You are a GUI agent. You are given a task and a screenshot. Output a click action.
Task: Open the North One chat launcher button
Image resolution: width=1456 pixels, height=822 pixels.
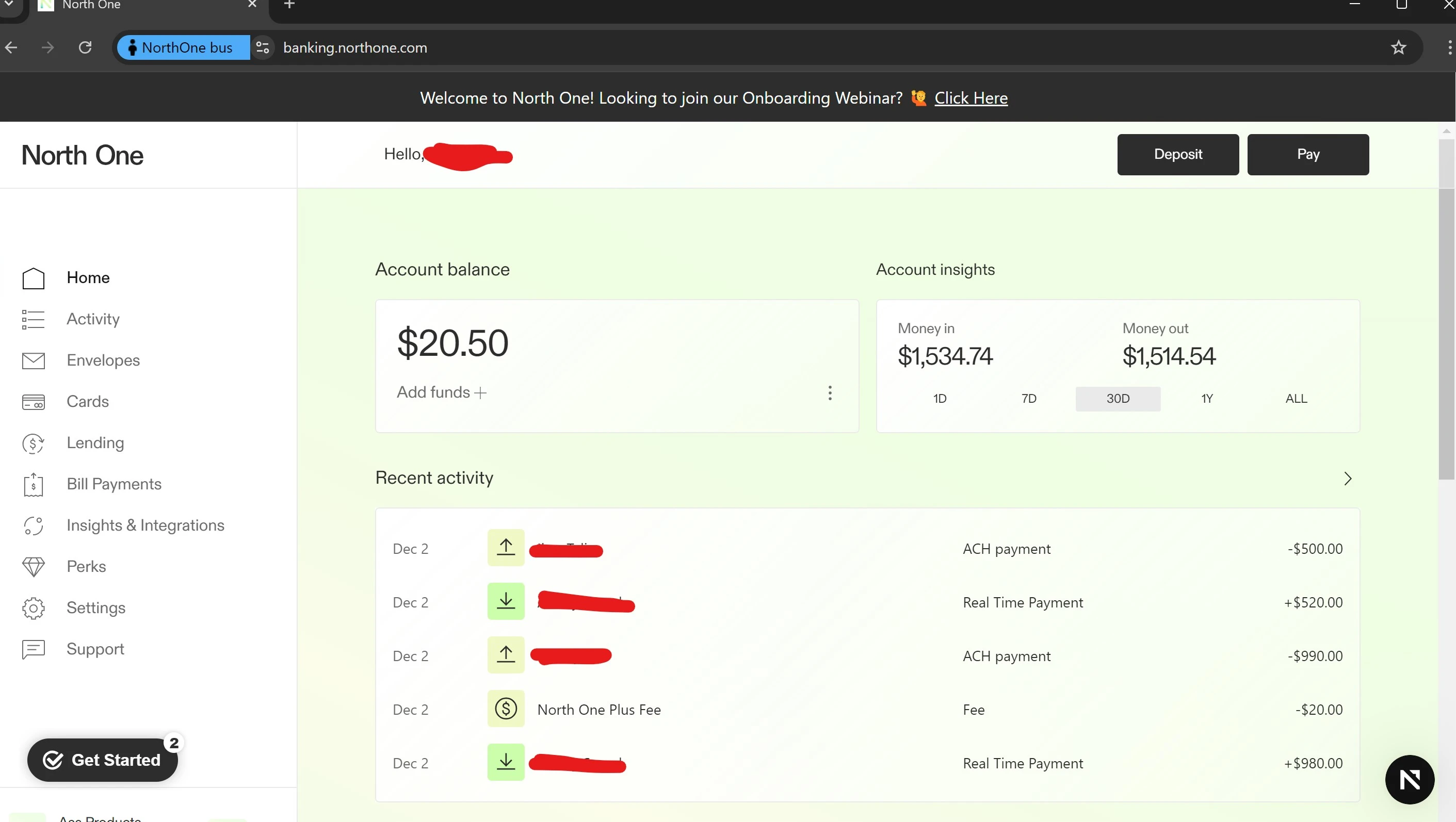[1410, 780]
